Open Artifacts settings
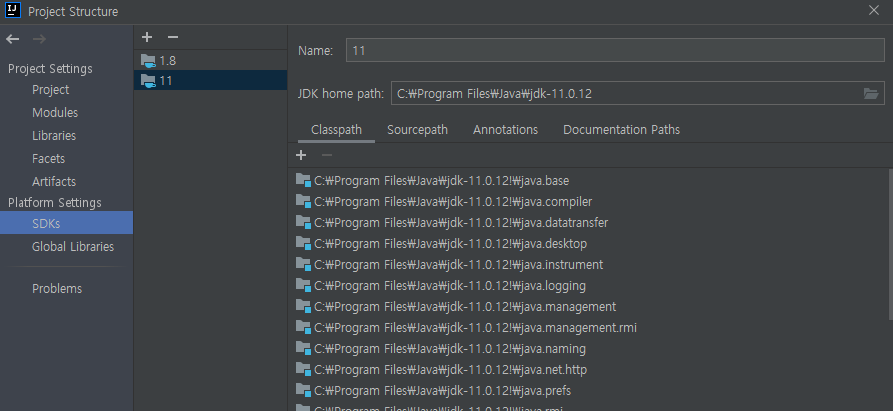The image size is (893, 411). coord(54,181)
